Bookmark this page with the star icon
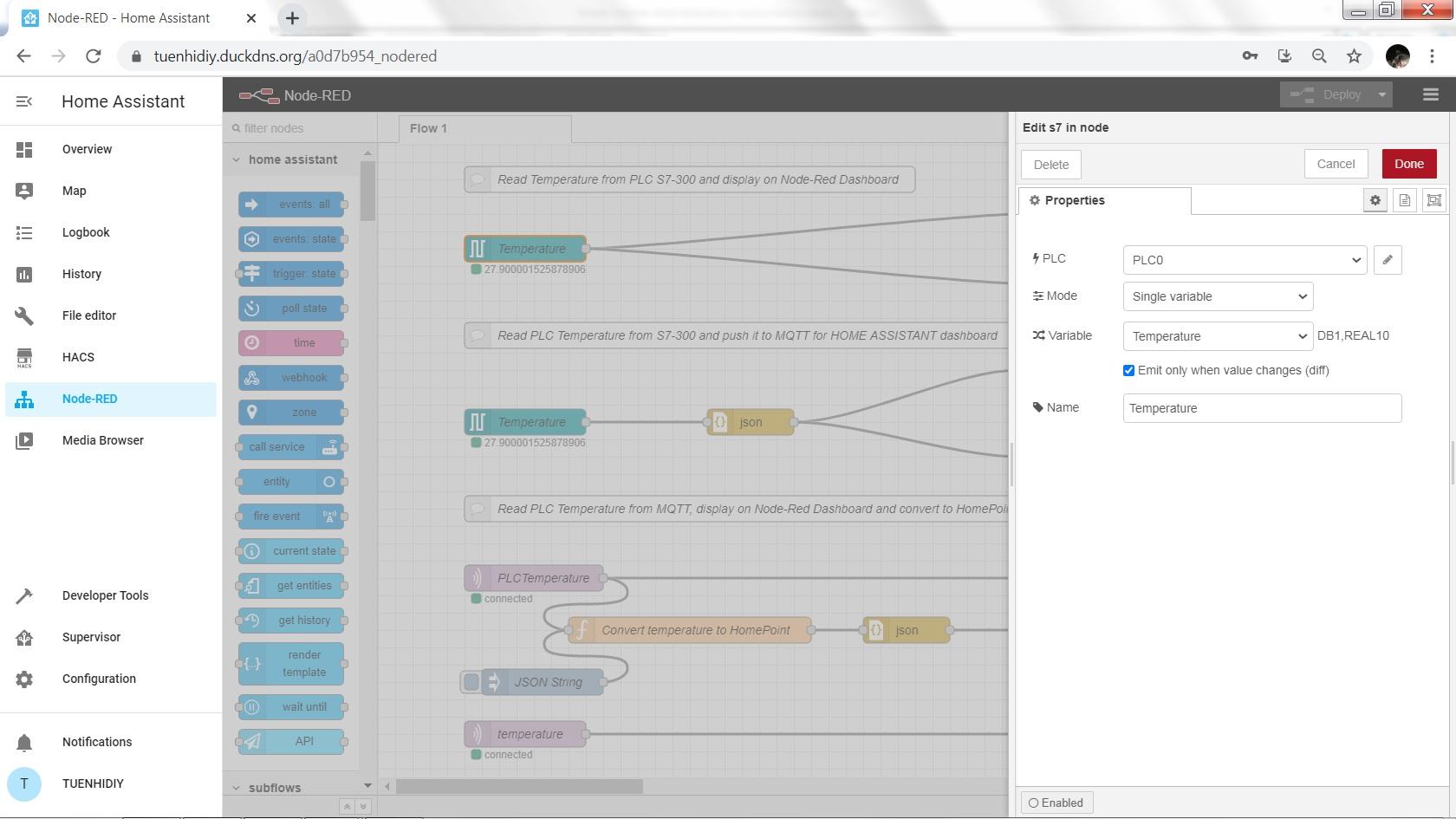This screenshot has height=819, width=1456. tap(1354, 56)
